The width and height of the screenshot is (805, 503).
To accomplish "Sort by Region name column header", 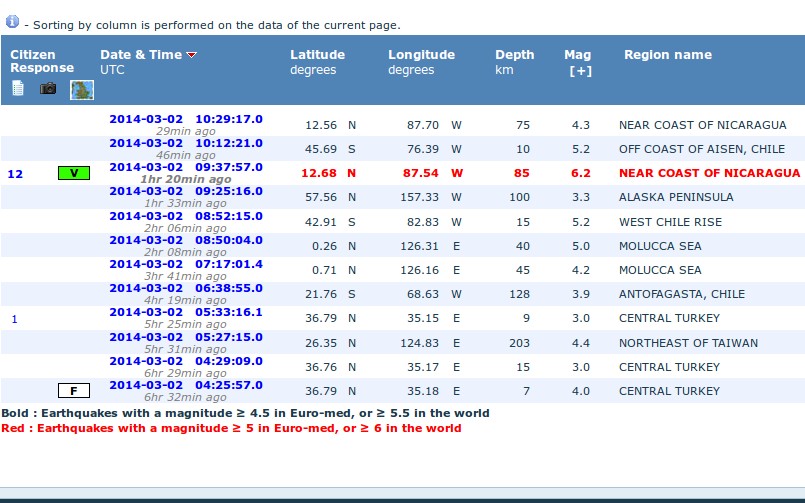I will point(667,55).
